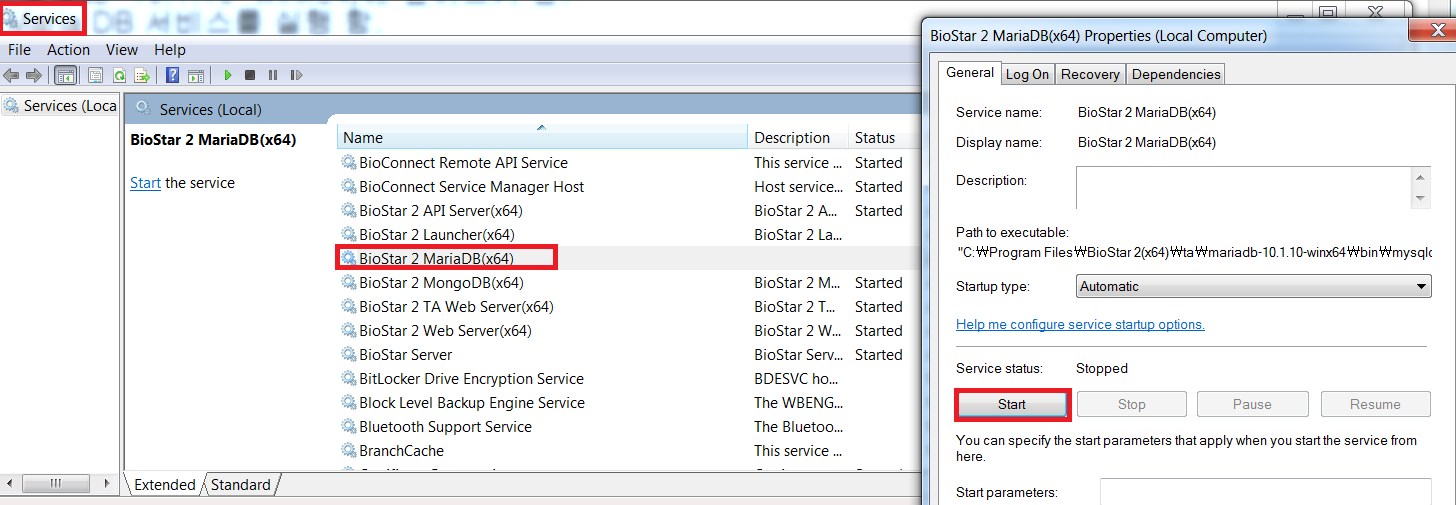
Task: Click the gear icon beside BioStar 2 MongoDB(x64)
Action: [348, 283]
